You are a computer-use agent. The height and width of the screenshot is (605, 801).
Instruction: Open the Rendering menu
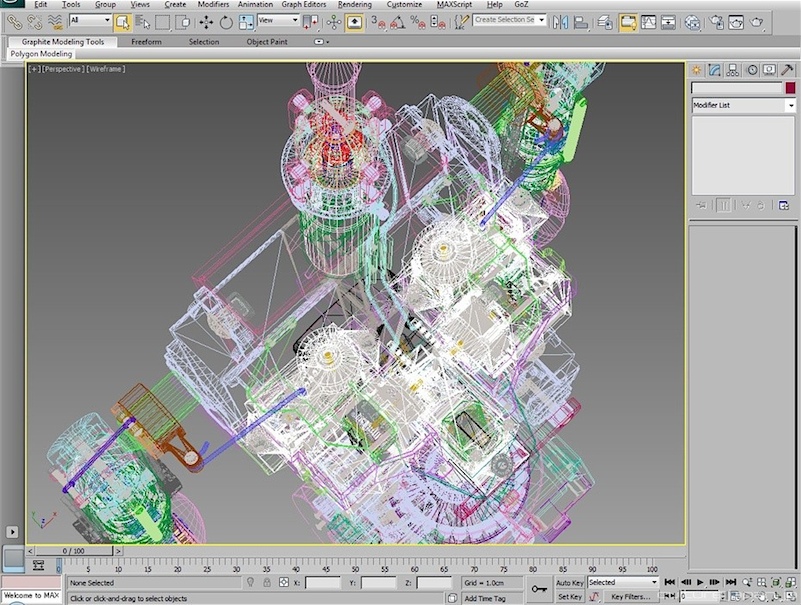click(354, 5)
